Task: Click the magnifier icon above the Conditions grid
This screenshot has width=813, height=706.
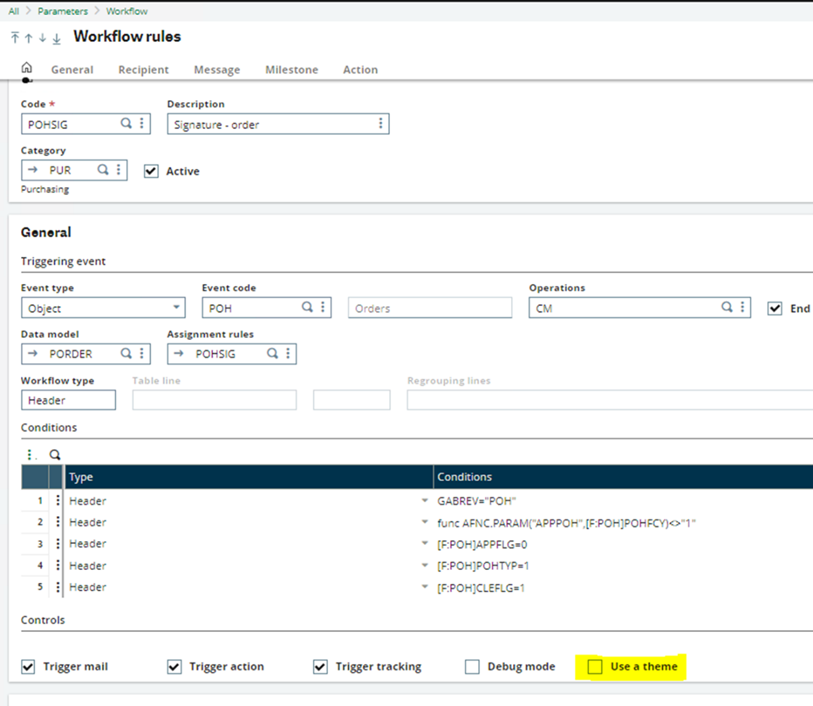Action: 55,454
